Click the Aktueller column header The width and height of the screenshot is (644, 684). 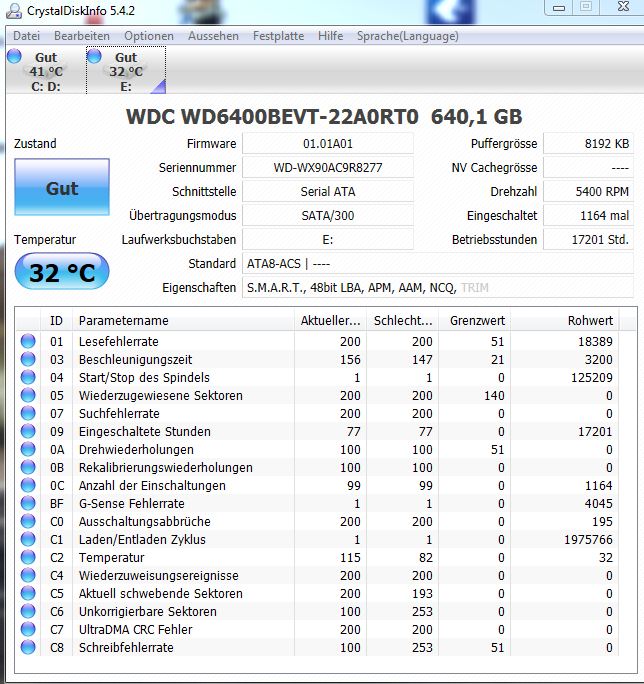330,321
